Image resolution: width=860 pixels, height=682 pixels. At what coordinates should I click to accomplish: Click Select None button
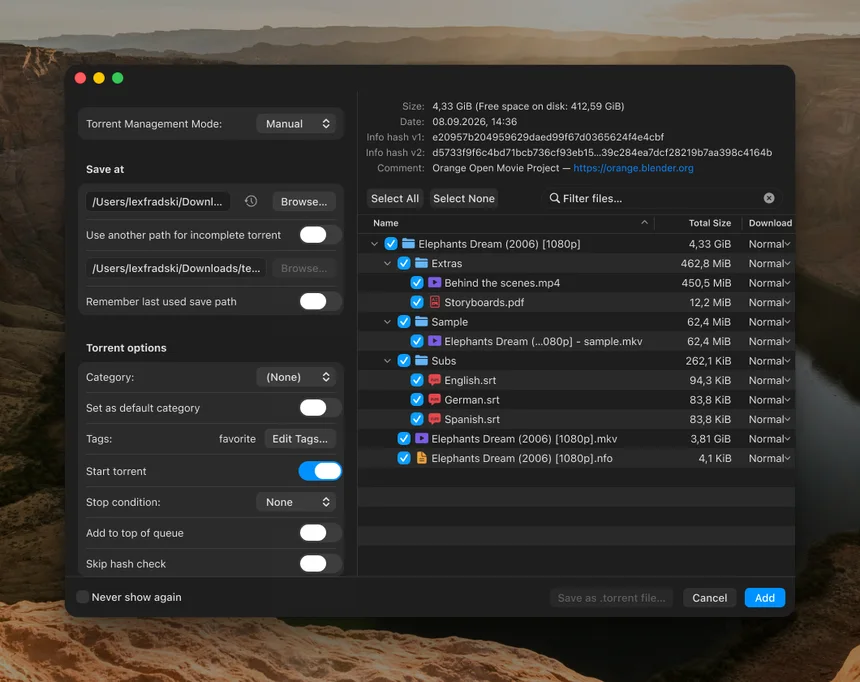(x=463, y=198)
